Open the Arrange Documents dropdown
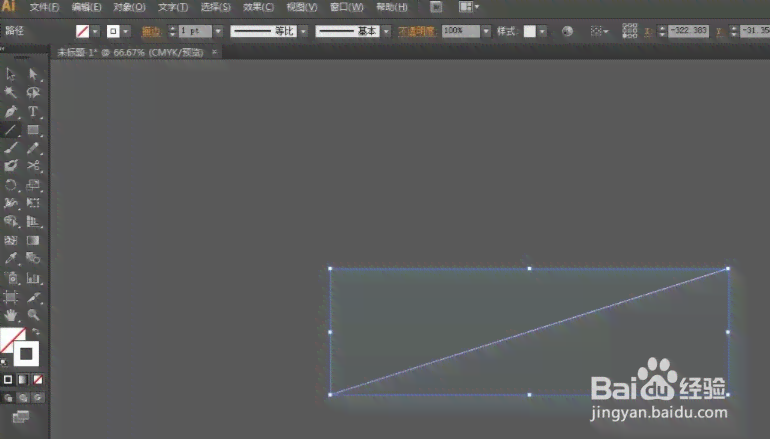Image resolution: width=770 pixels, height=439 pixels. point(468,7)
